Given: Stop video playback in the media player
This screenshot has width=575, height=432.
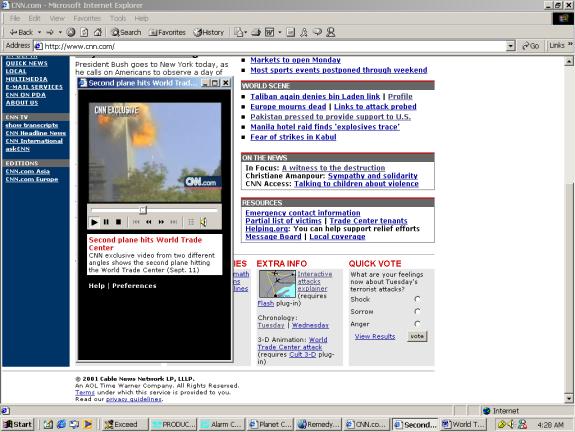Looking at the screenshot, I should point(118,222).
